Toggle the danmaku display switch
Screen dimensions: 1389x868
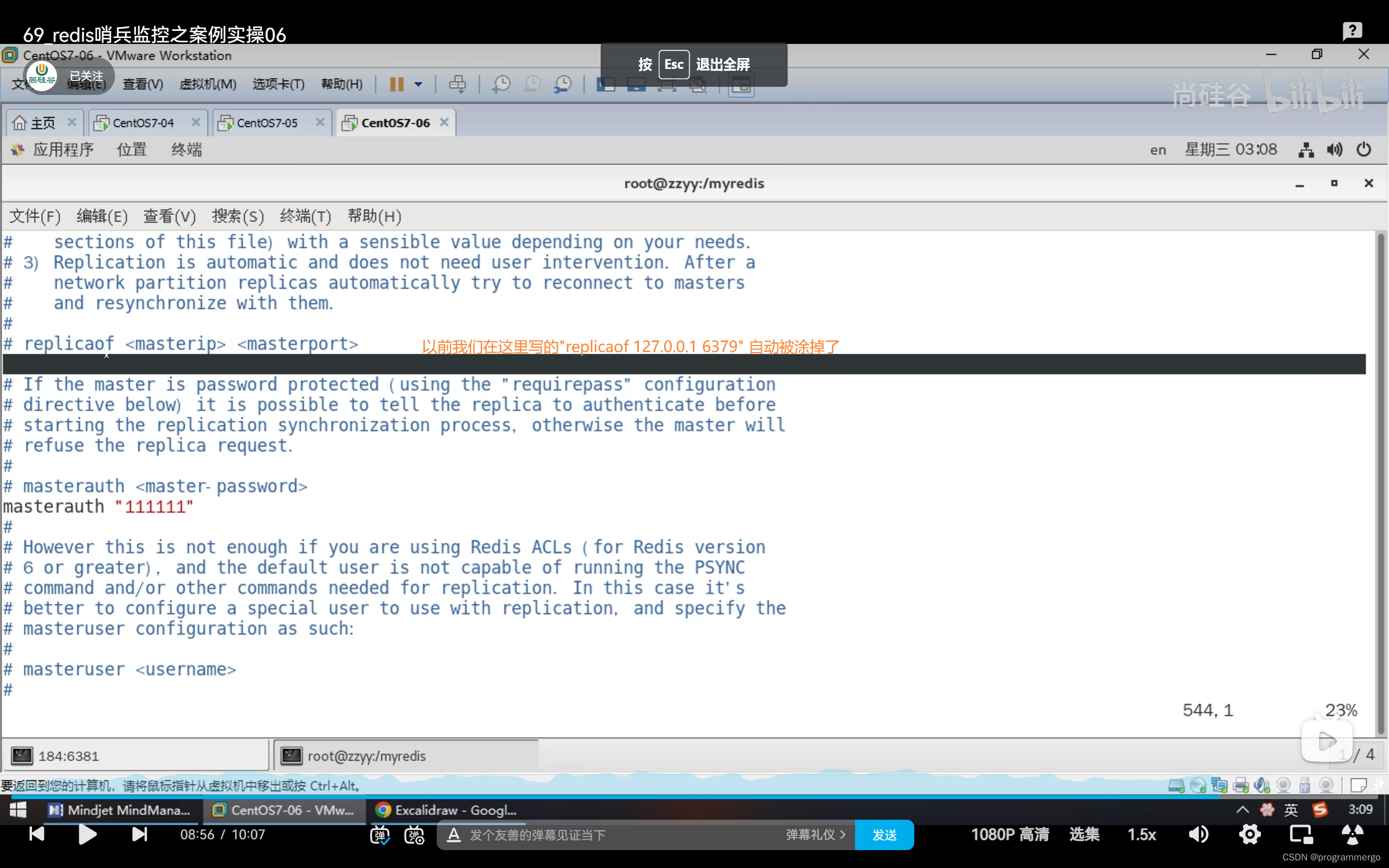point(380,835)
